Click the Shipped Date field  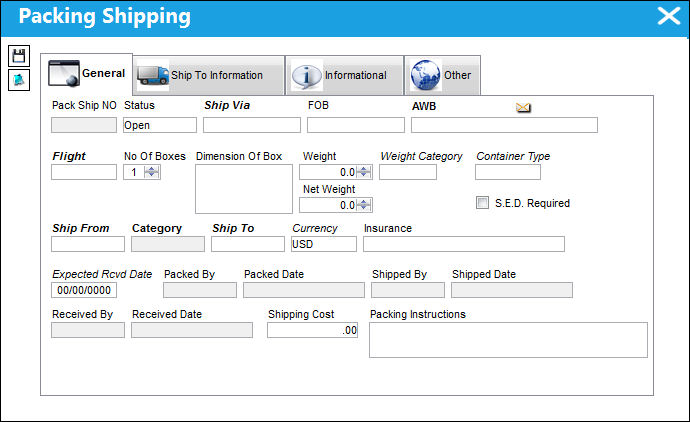[512, 290]
